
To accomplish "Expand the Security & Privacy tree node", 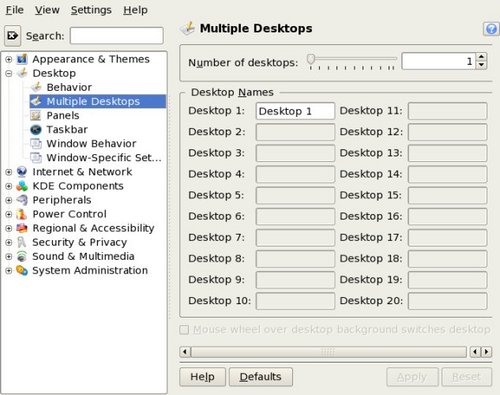I will [9, 242].
